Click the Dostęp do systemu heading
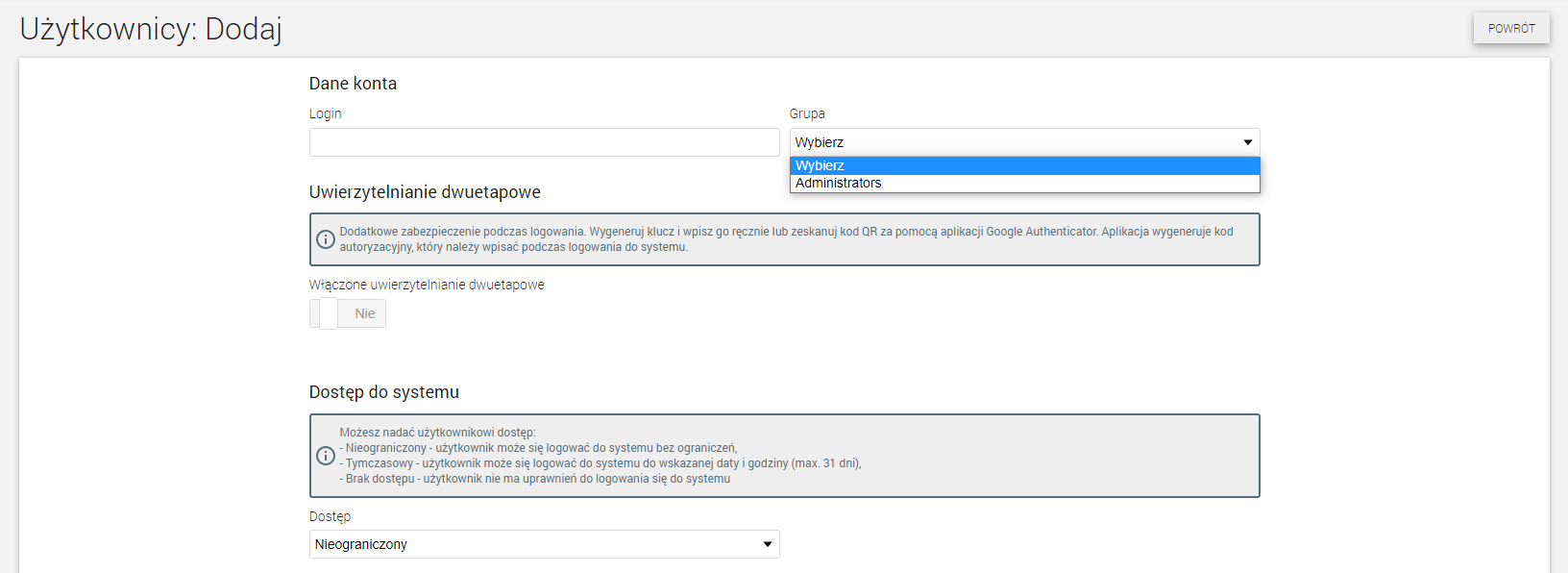The width and height of the screenshot is (1568, 573). [x=384, y=392]
